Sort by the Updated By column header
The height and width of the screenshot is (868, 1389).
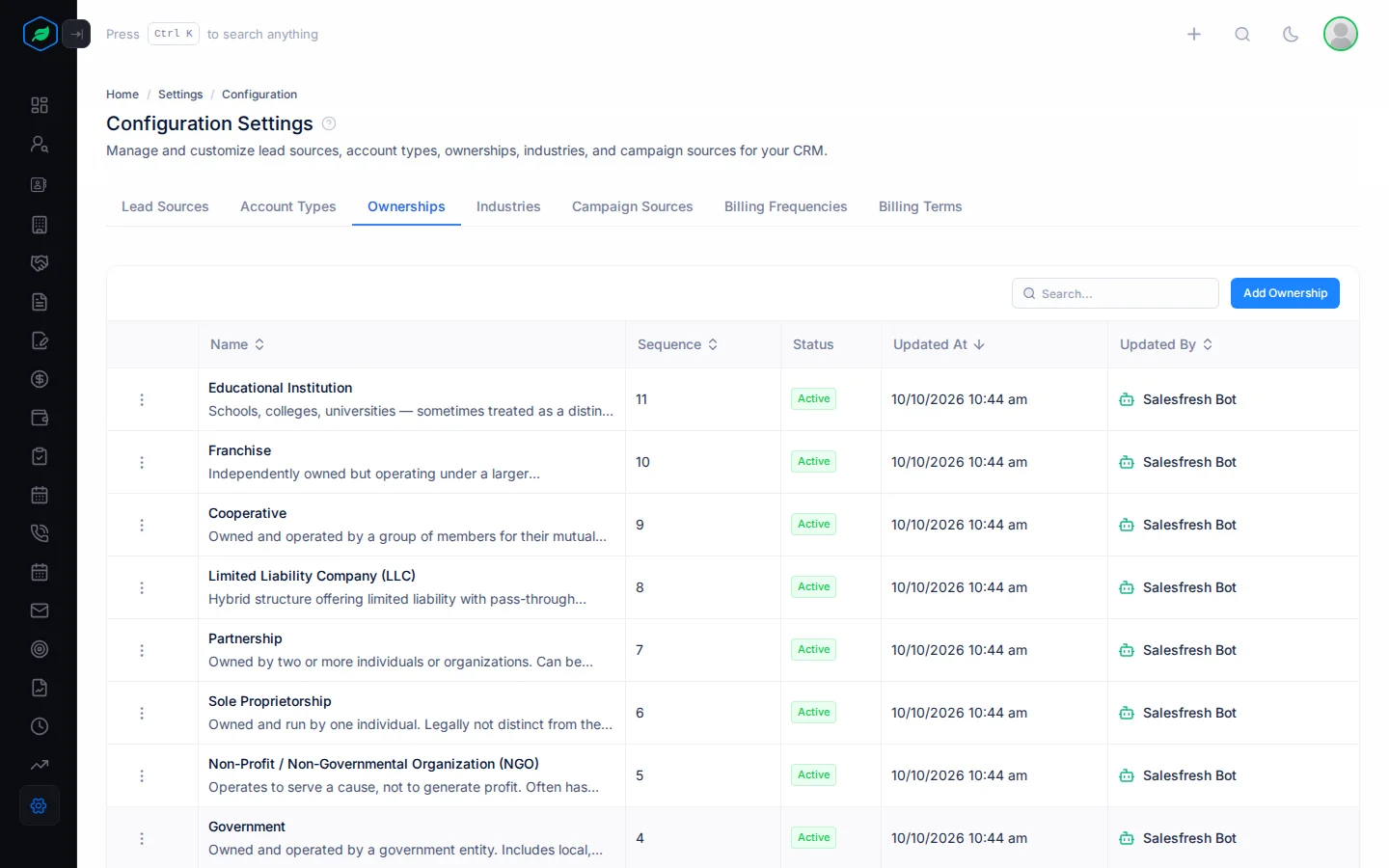(x=1166, y=344)
